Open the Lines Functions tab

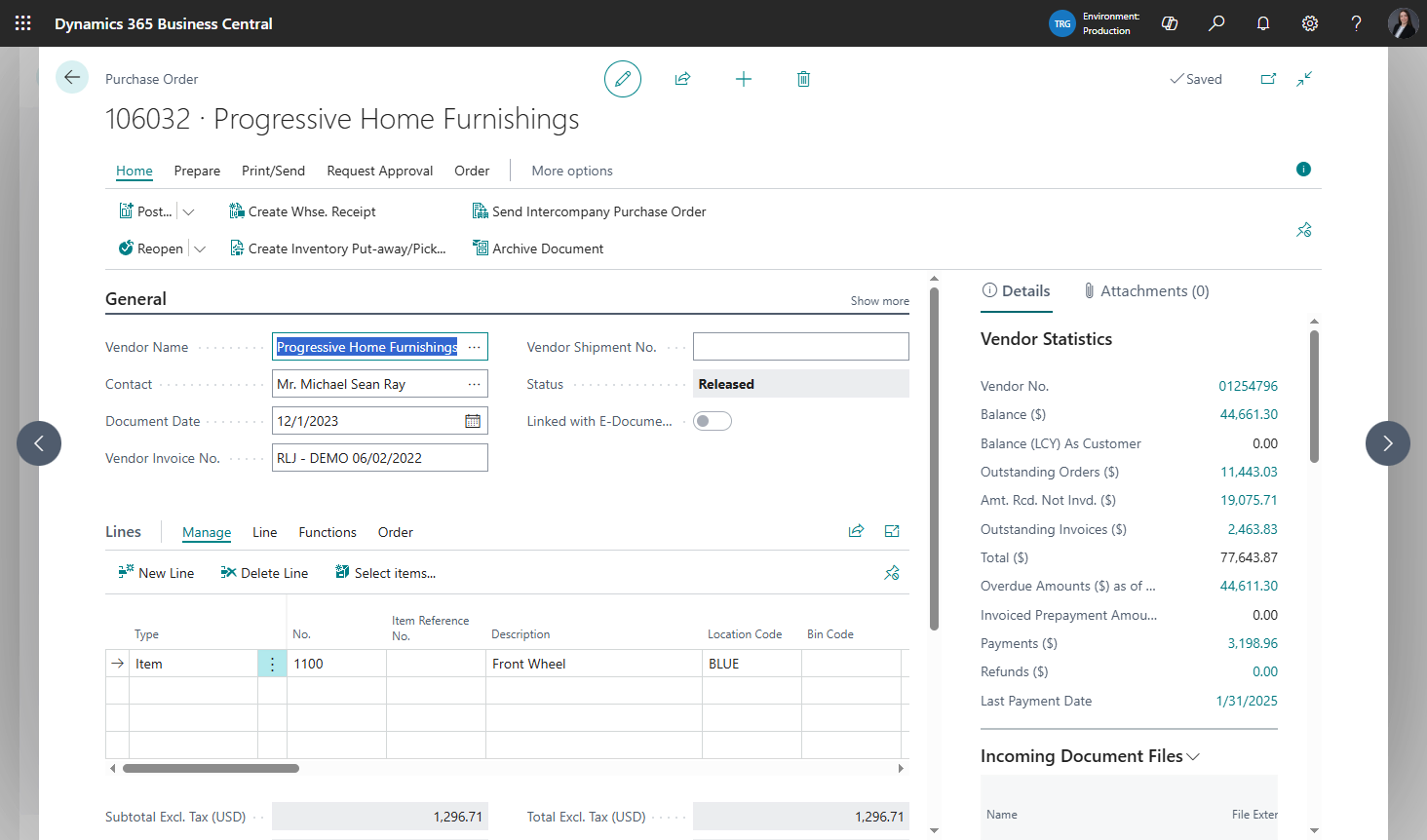tap(328, 532)
